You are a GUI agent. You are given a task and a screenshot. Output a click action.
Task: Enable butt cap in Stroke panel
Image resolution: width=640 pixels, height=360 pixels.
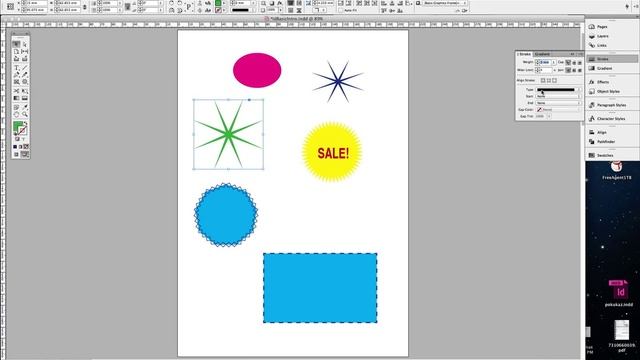568,62
